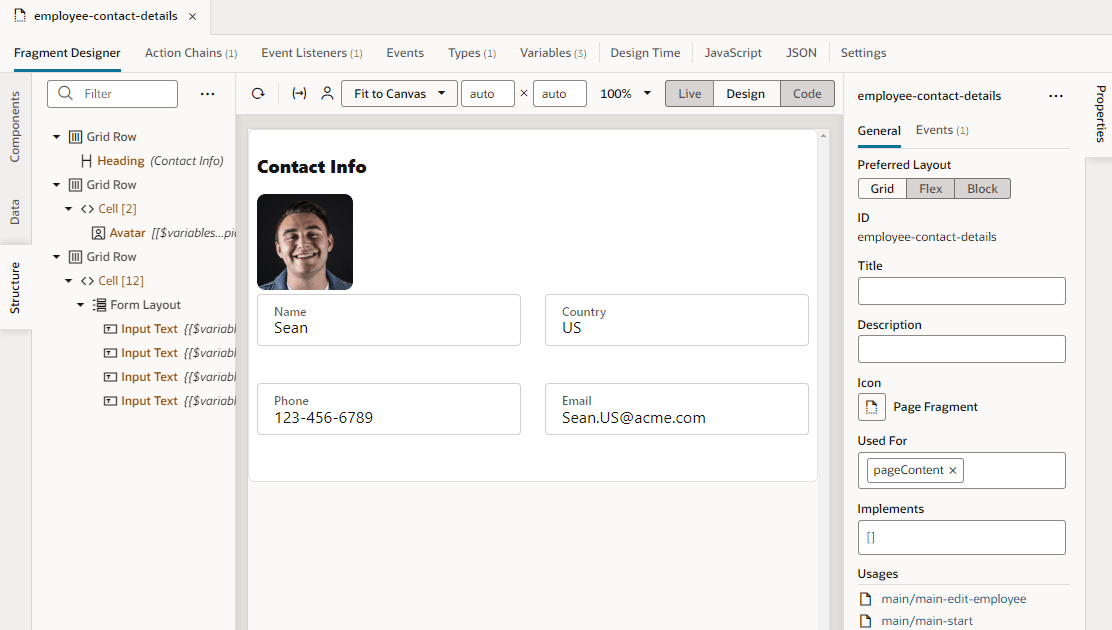
Task: Click the canvas height auto field
Action: 560,94
